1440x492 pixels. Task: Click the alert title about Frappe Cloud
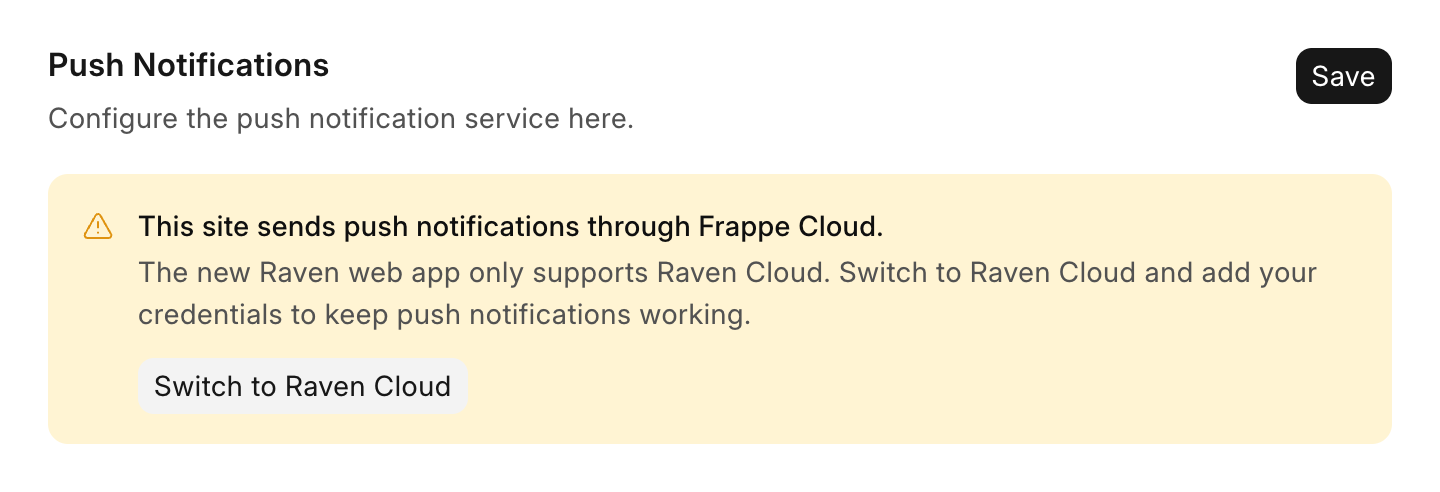(511, 227)
